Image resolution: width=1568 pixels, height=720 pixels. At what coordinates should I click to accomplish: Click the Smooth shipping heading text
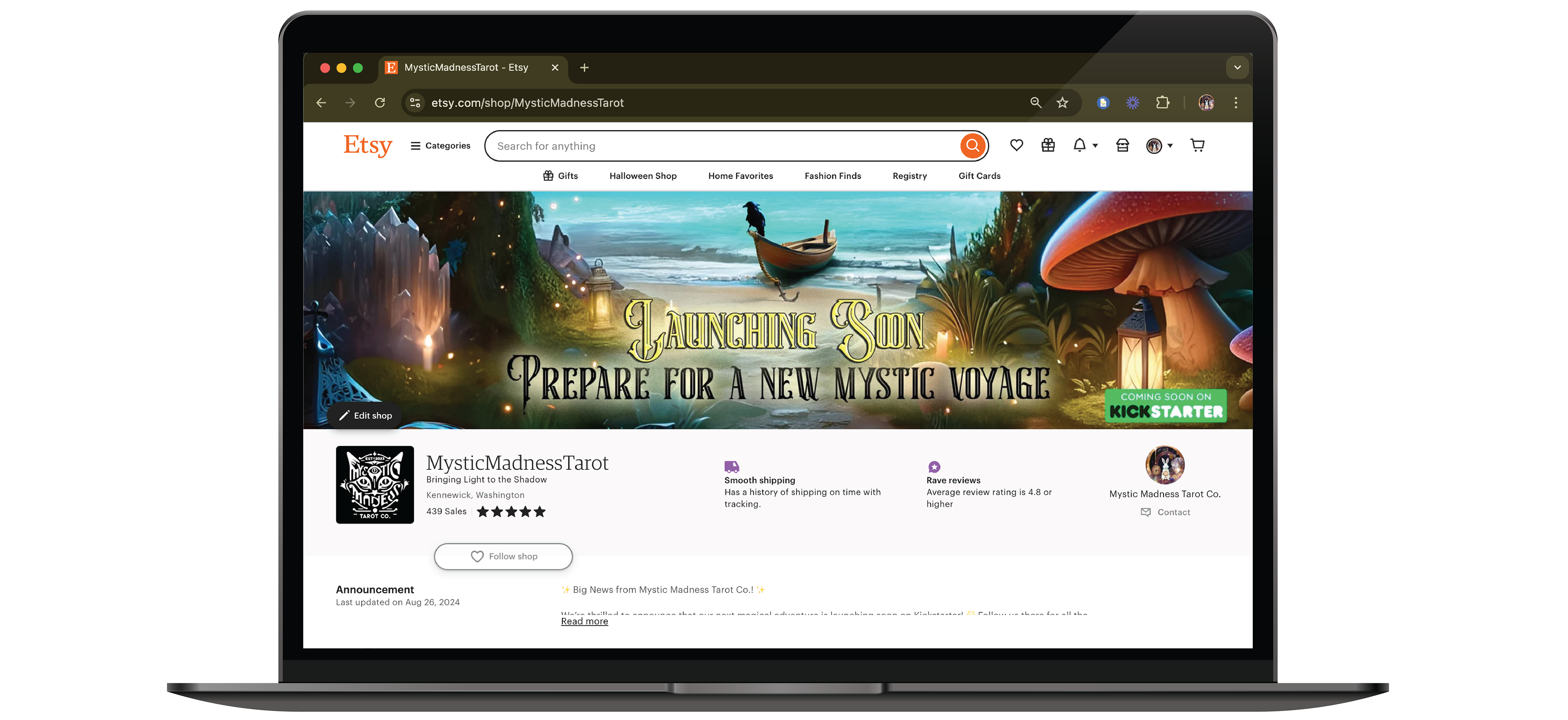point(759,480)
